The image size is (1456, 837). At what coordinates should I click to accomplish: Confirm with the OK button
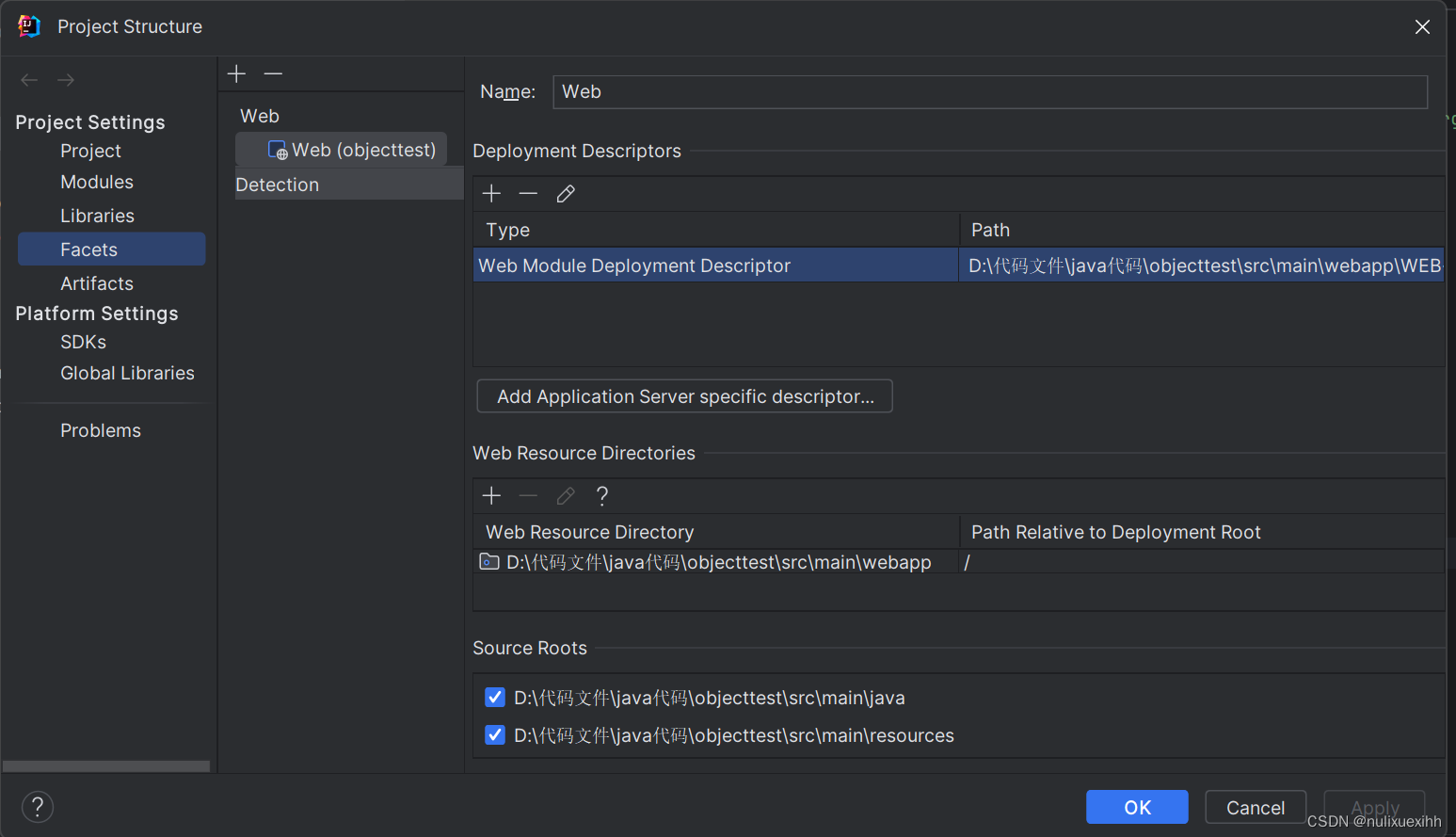pos(1137,807)
